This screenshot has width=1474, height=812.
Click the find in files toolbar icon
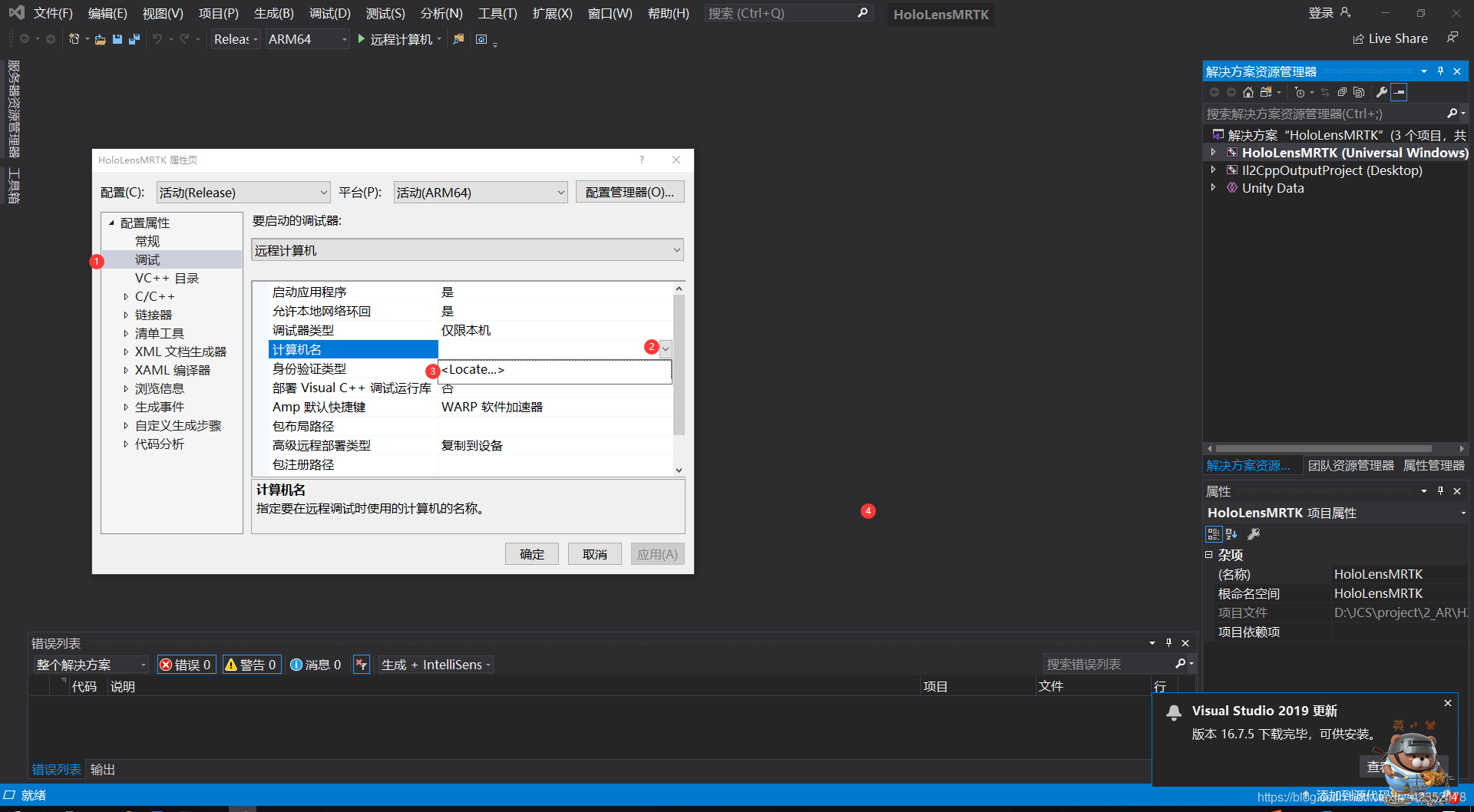pyautogui.click(x=458, y=39)
